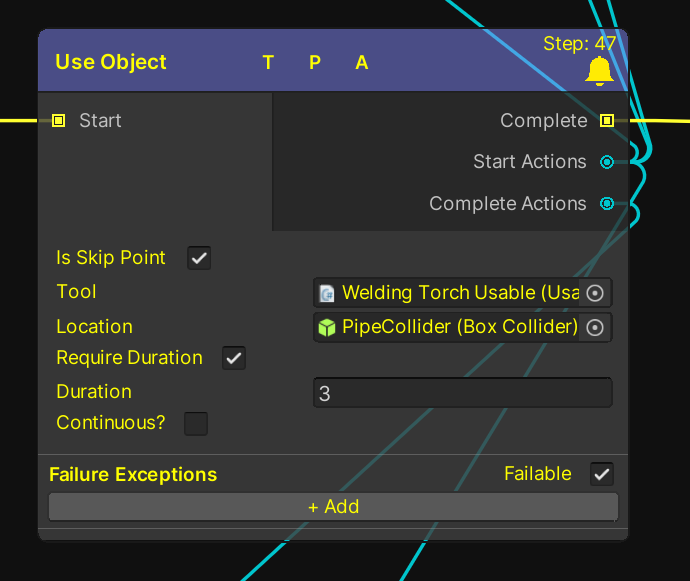Uncheck the Is Skip Point checkbox

(200, 258)
